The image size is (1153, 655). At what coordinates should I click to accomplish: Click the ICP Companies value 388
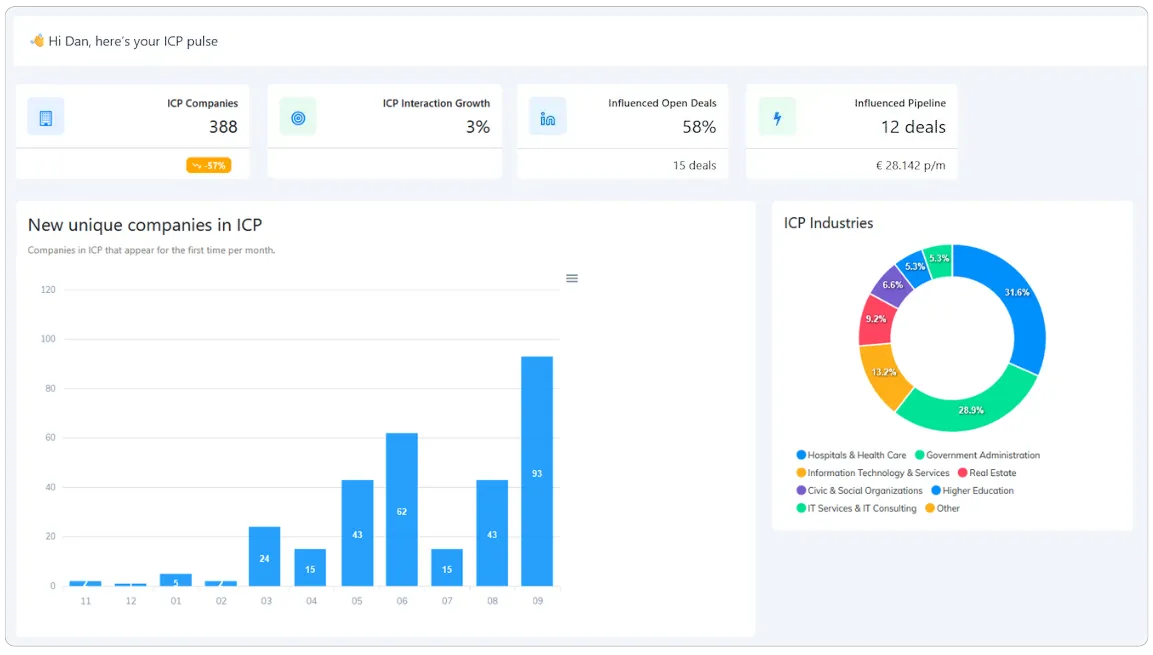223,127
